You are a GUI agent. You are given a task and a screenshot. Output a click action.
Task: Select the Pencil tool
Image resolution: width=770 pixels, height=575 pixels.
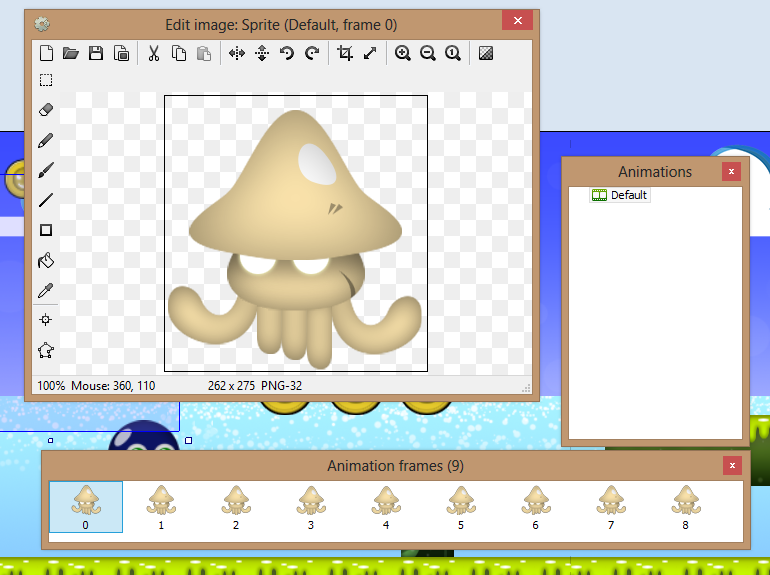46,140
